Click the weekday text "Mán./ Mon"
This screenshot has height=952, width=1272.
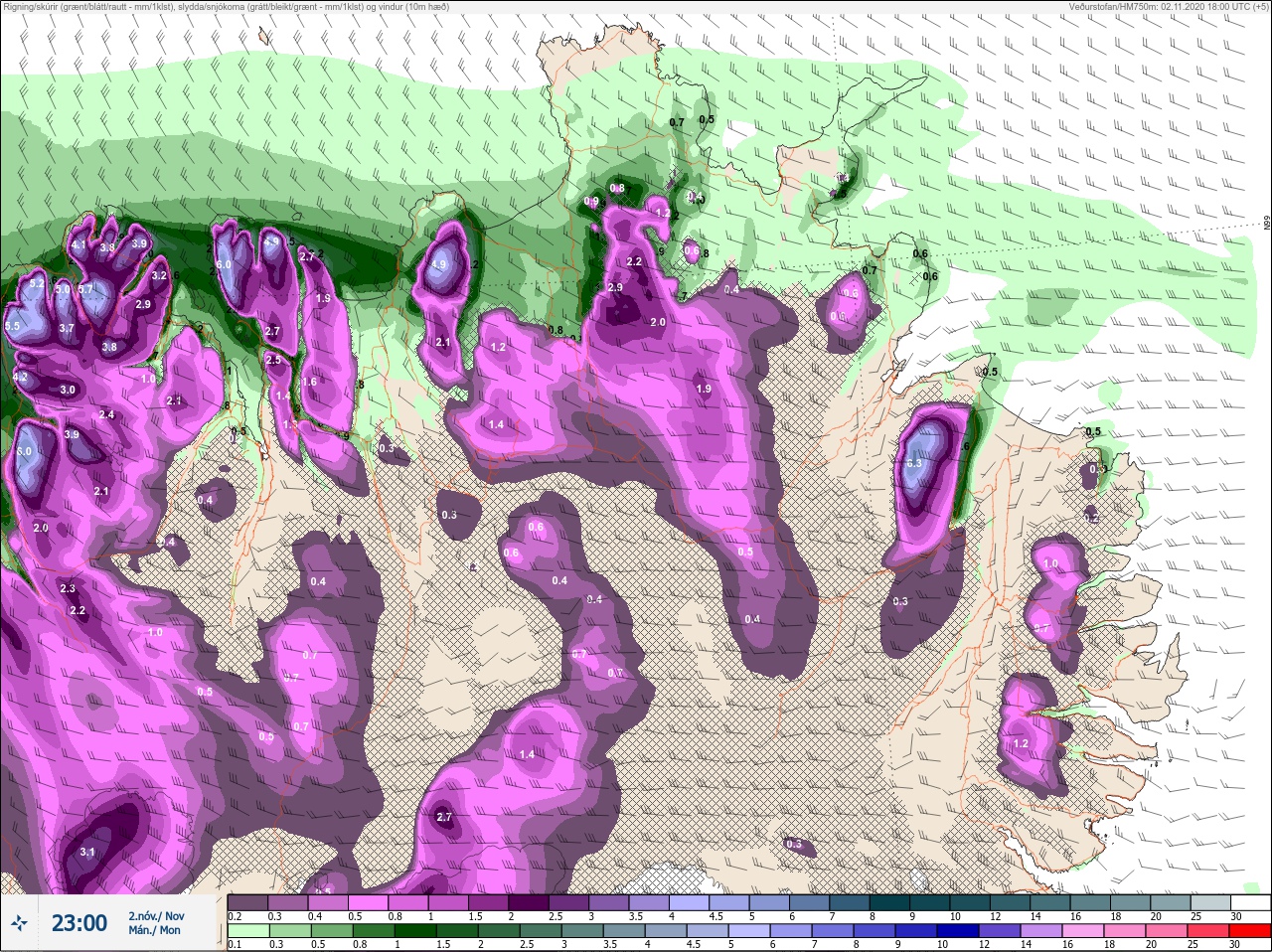point(154,930)
